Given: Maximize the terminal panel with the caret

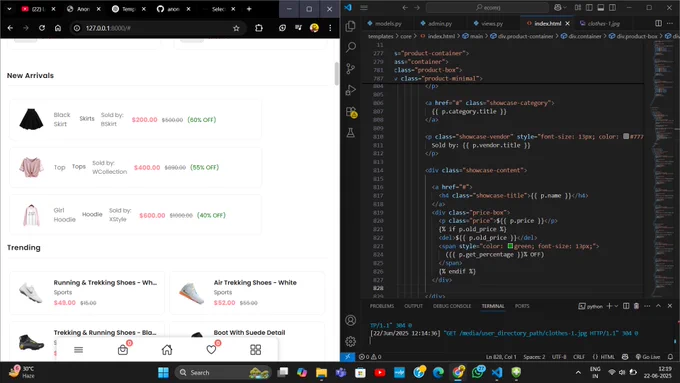Looking at the screenshot, I should point(658,306).
